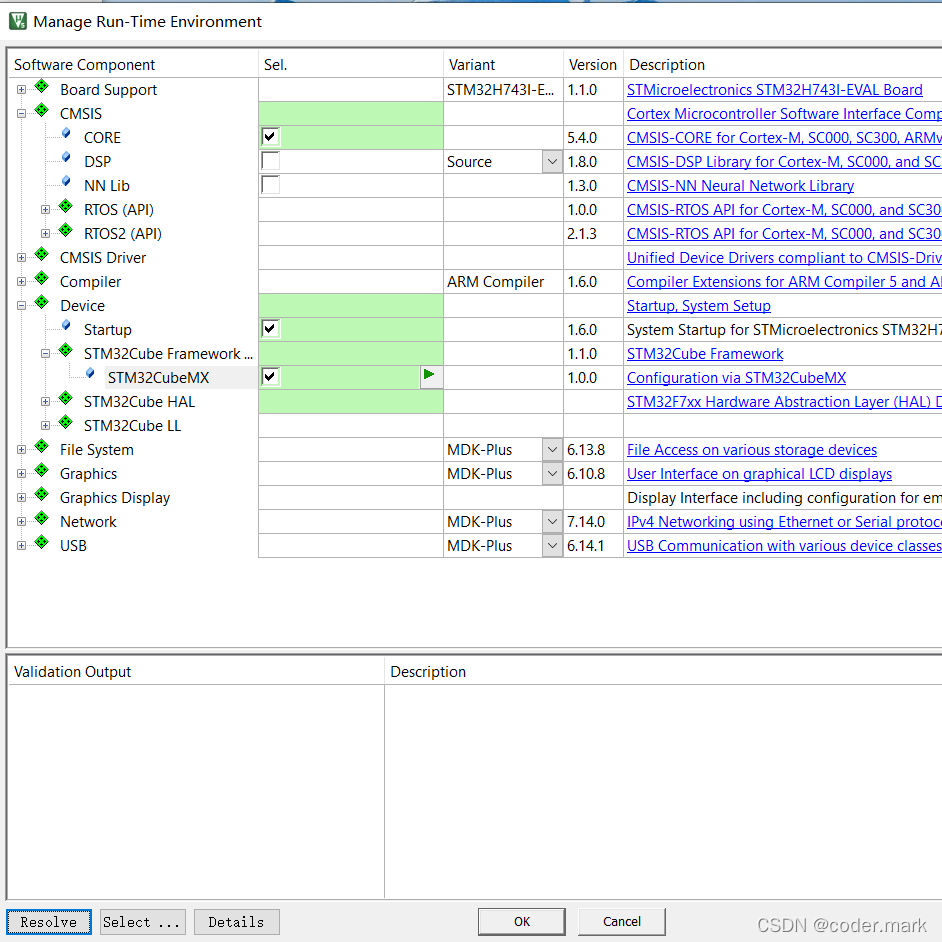Click the STM32Cube HAL green diamond icon
Screen dimensions: 942x942
65,399
